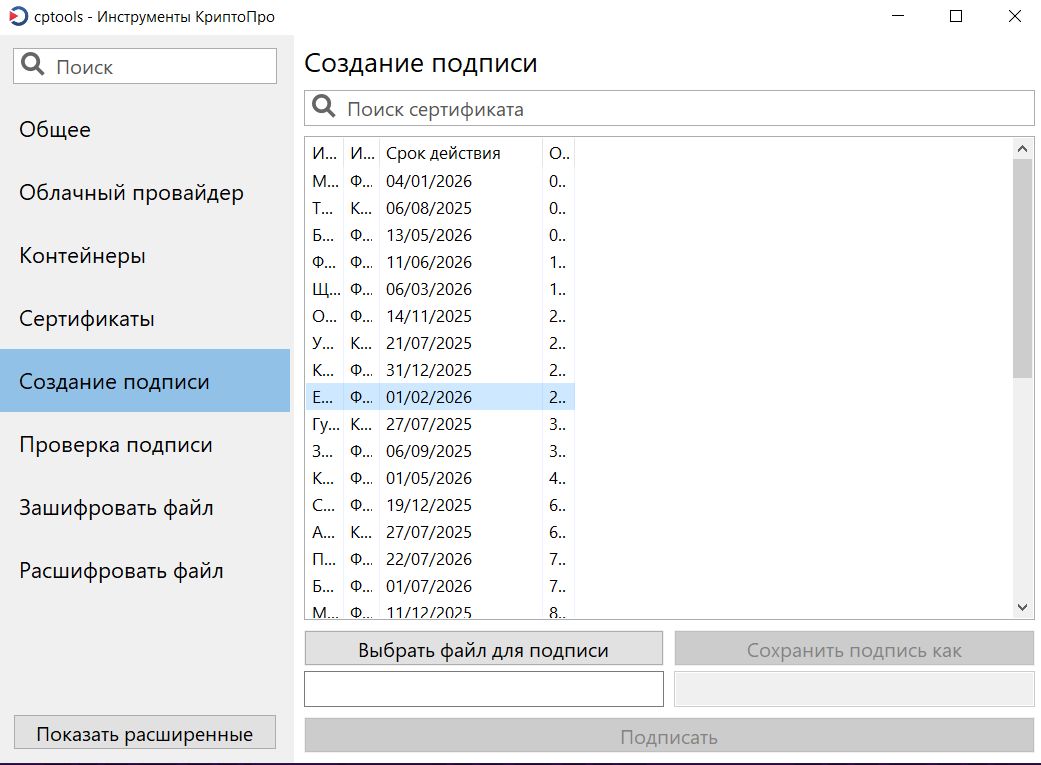Switch to Сертификаты section
This screenshot has width=1041, height=765.
(87, 319)
